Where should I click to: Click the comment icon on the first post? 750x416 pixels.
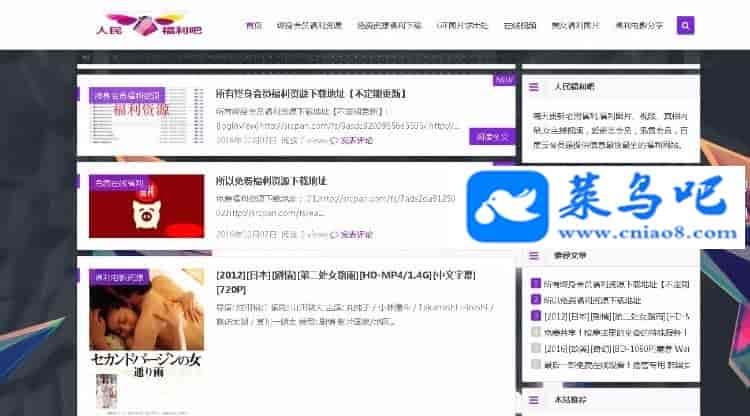(x=335, y=140)
